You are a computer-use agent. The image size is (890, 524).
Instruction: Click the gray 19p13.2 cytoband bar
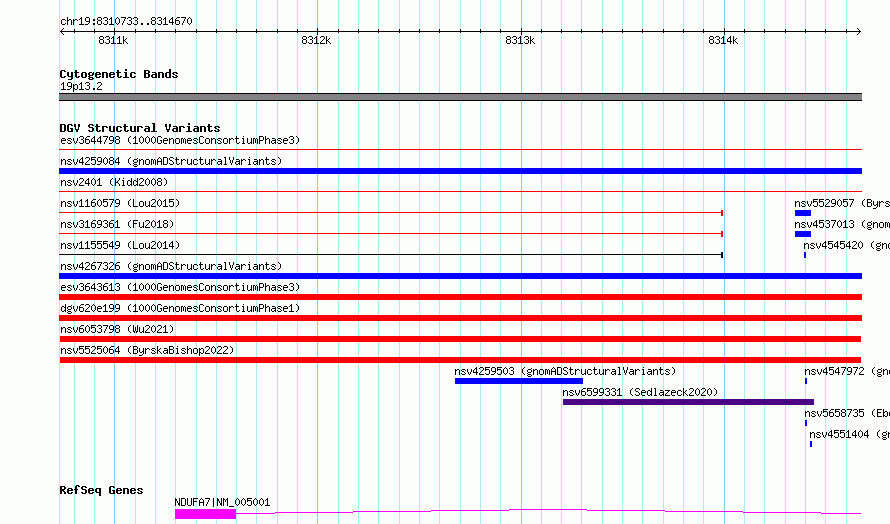pyautogui.click(x=460, y=97)
